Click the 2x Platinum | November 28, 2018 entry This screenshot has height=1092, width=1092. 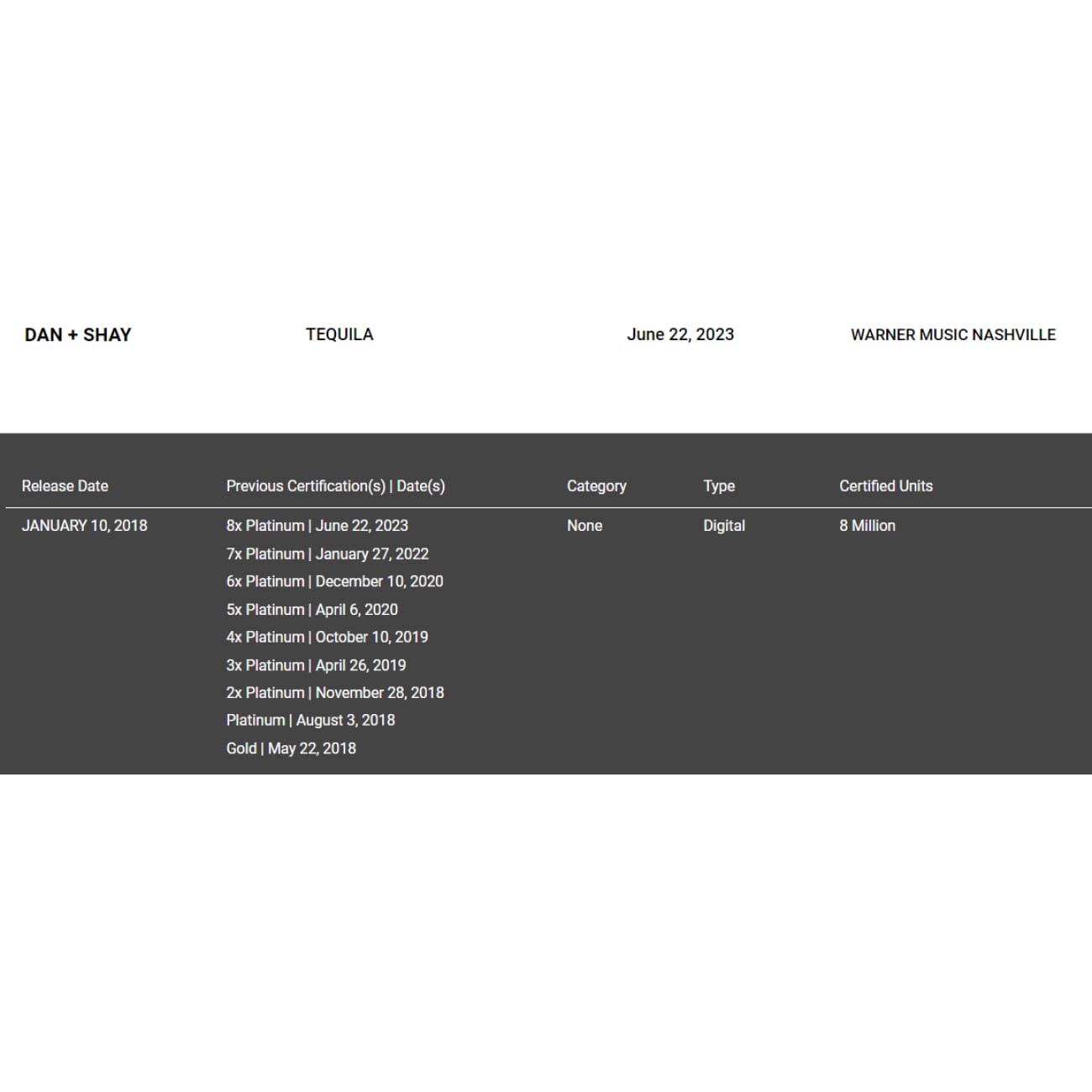point(335,693)
